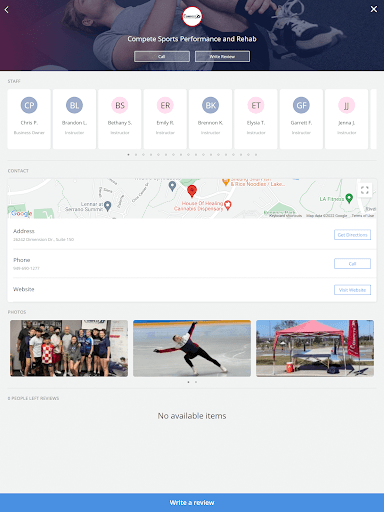The image size is (384, 512).
Task: Toggle fullscreen view of the map
Action: pos(365,190)
